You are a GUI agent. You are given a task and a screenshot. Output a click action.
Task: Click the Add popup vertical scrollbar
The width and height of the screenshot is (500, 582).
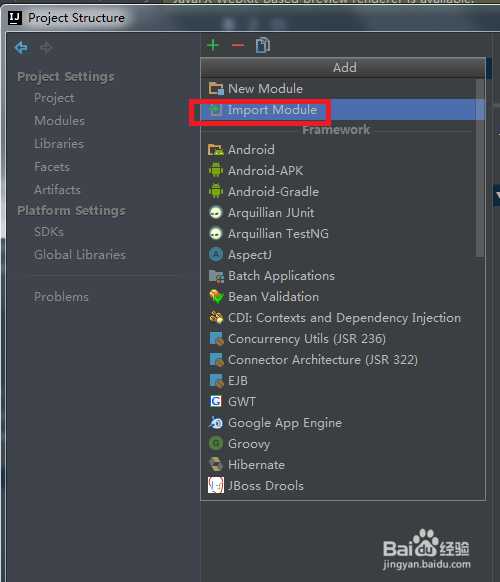480,168
